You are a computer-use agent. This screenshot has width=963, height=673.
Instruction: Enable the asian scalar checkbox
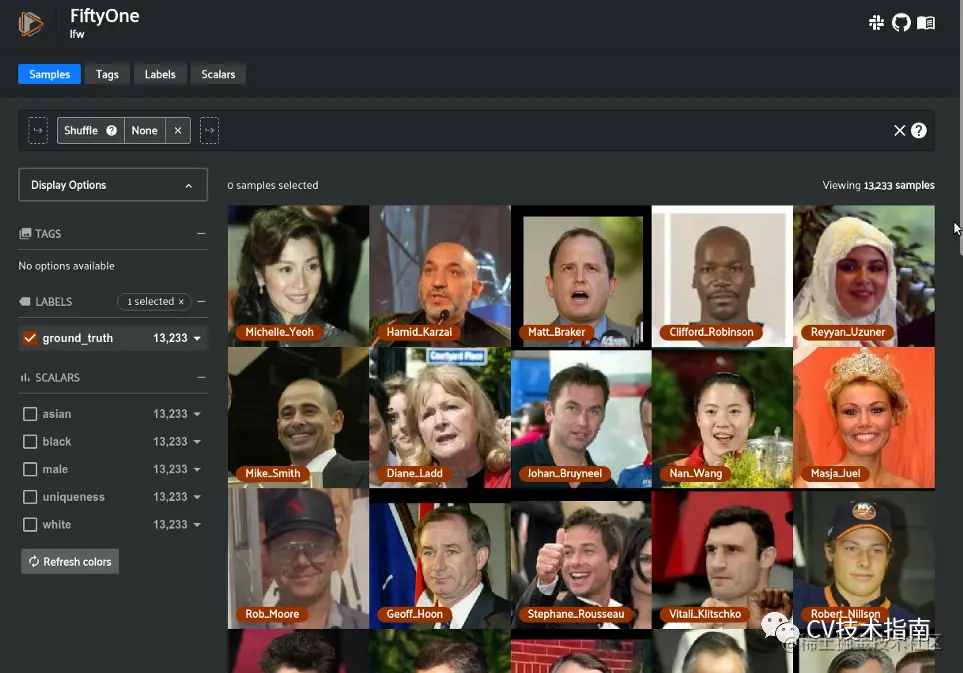29,414
